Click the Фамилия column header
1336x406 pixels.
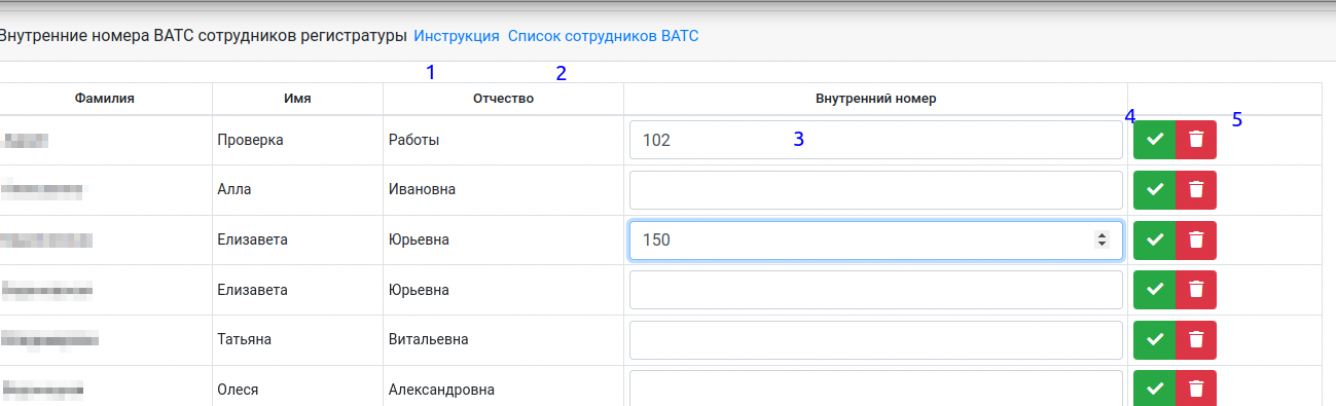(x=105, y=98)
